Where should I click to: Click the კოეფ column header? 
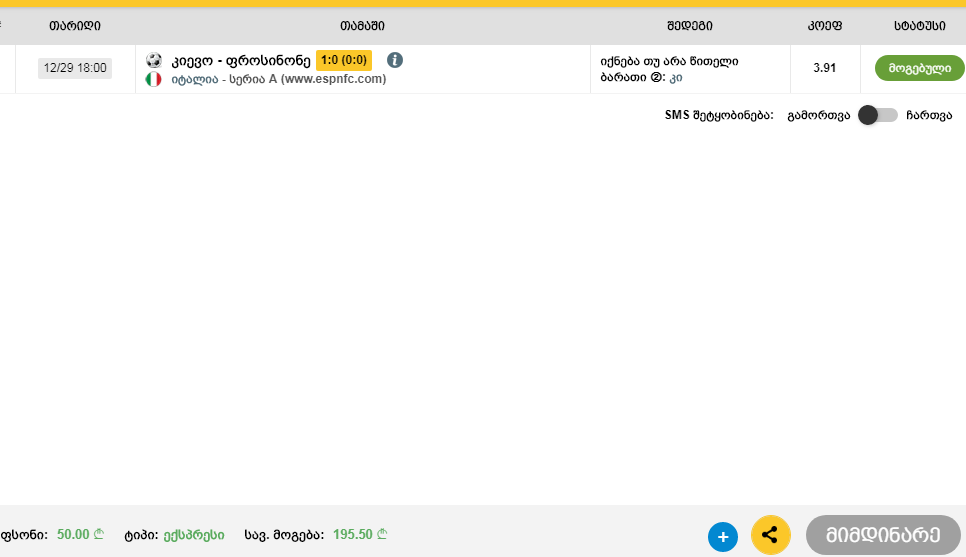coord(824,25)
